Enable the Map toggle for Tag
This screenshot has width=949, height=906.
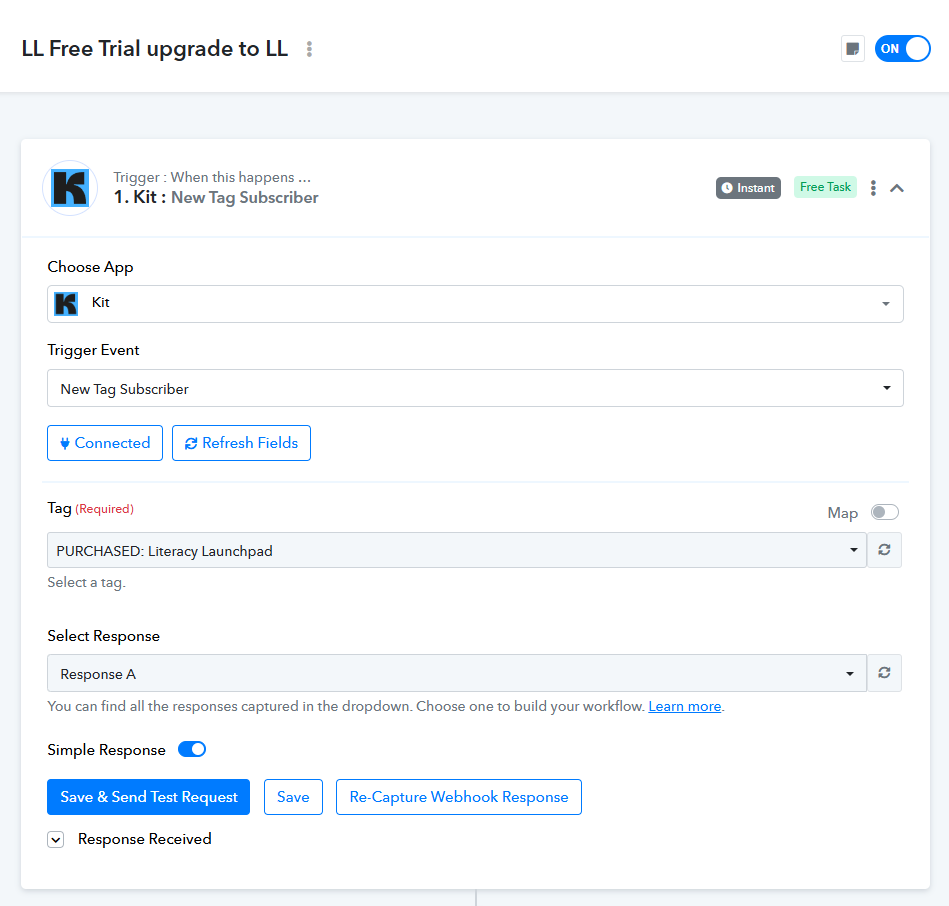tap(884, 512)
